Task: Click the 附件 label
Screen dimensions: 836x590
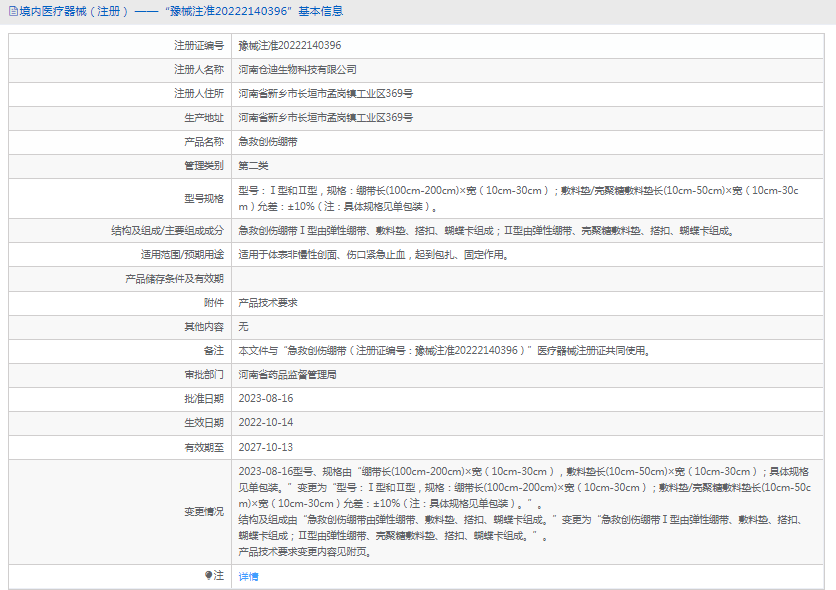Action: [x=214, y=302]
